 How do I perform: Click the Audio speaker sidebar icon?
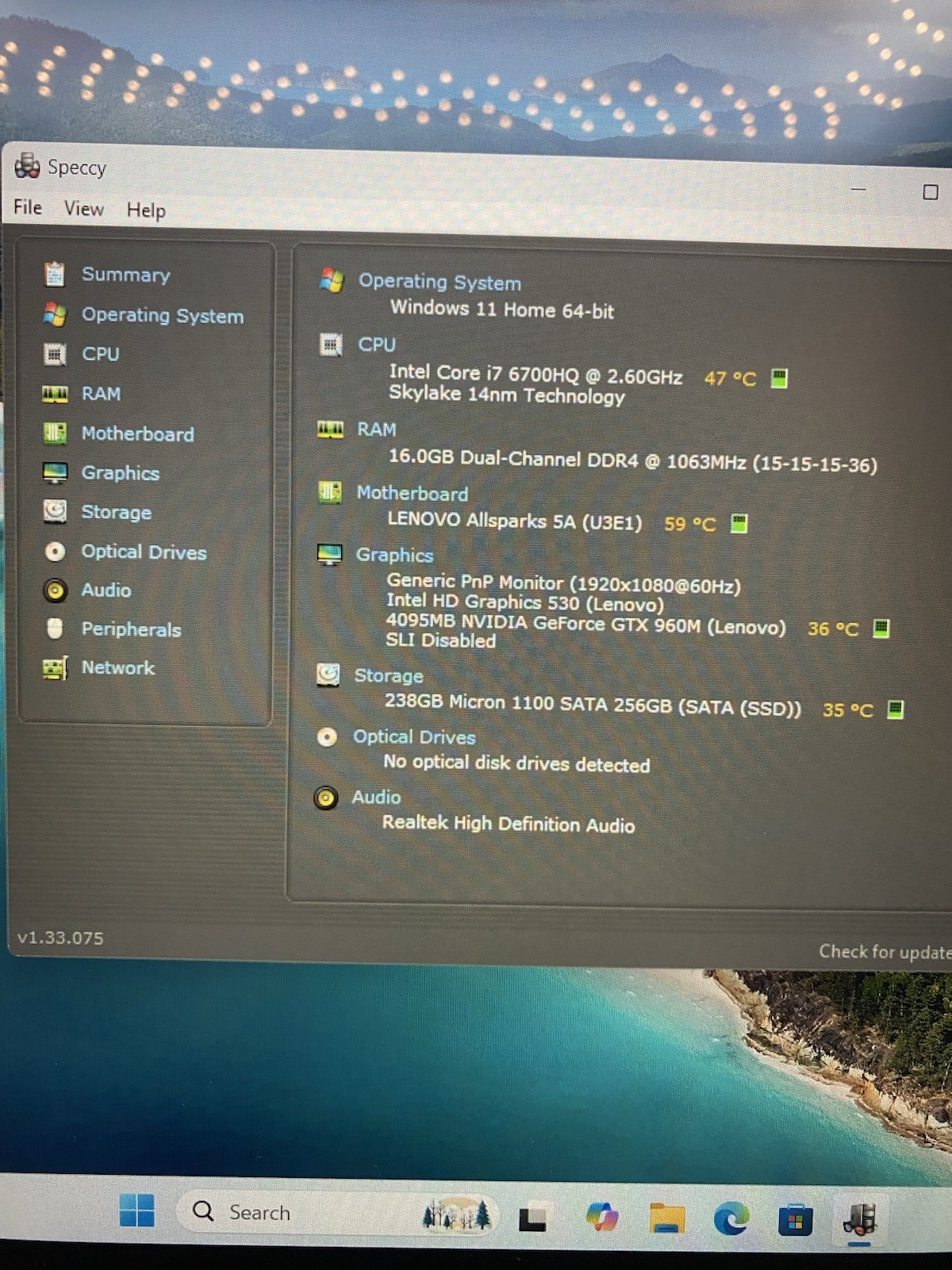pyautogui.click(x=55, y=590)
